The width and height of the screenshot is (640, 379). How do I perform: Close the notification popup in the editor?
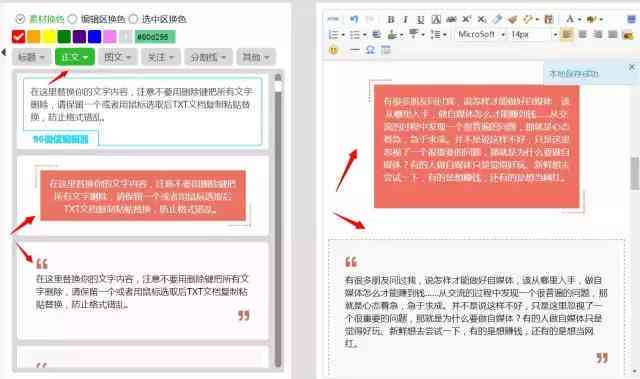632,67
